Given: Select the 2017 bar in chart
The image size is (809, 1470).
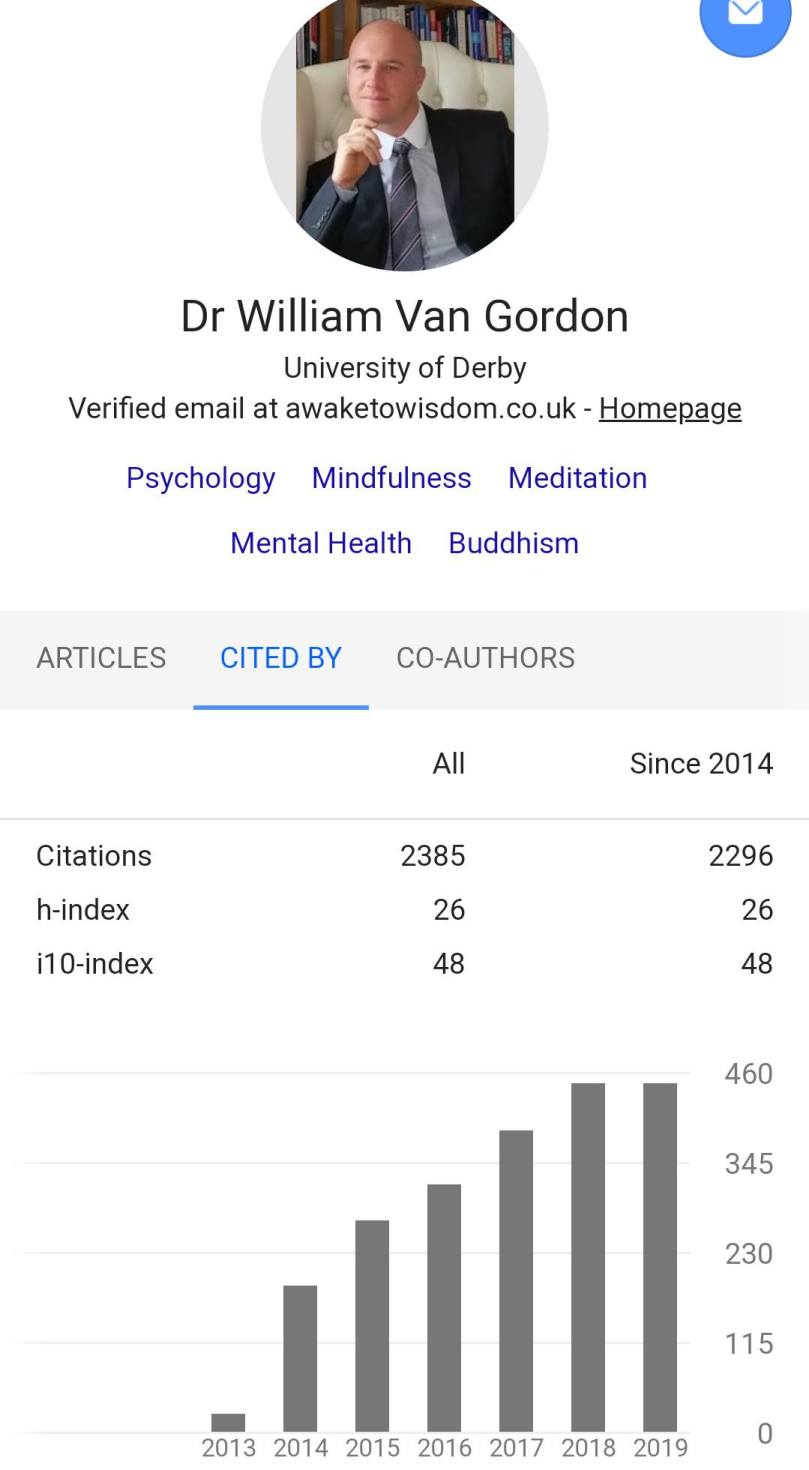Looking at the screenshot, I should [x=516, y=1281].
